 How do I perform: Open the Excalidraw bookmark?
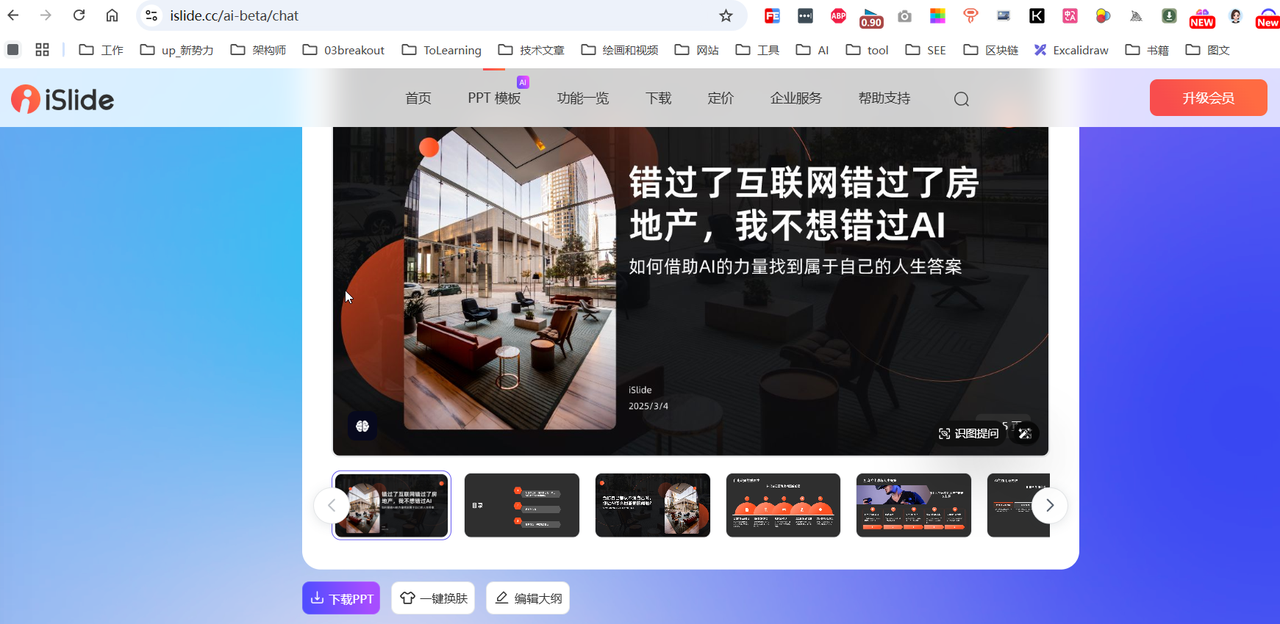click(1072, 49)
